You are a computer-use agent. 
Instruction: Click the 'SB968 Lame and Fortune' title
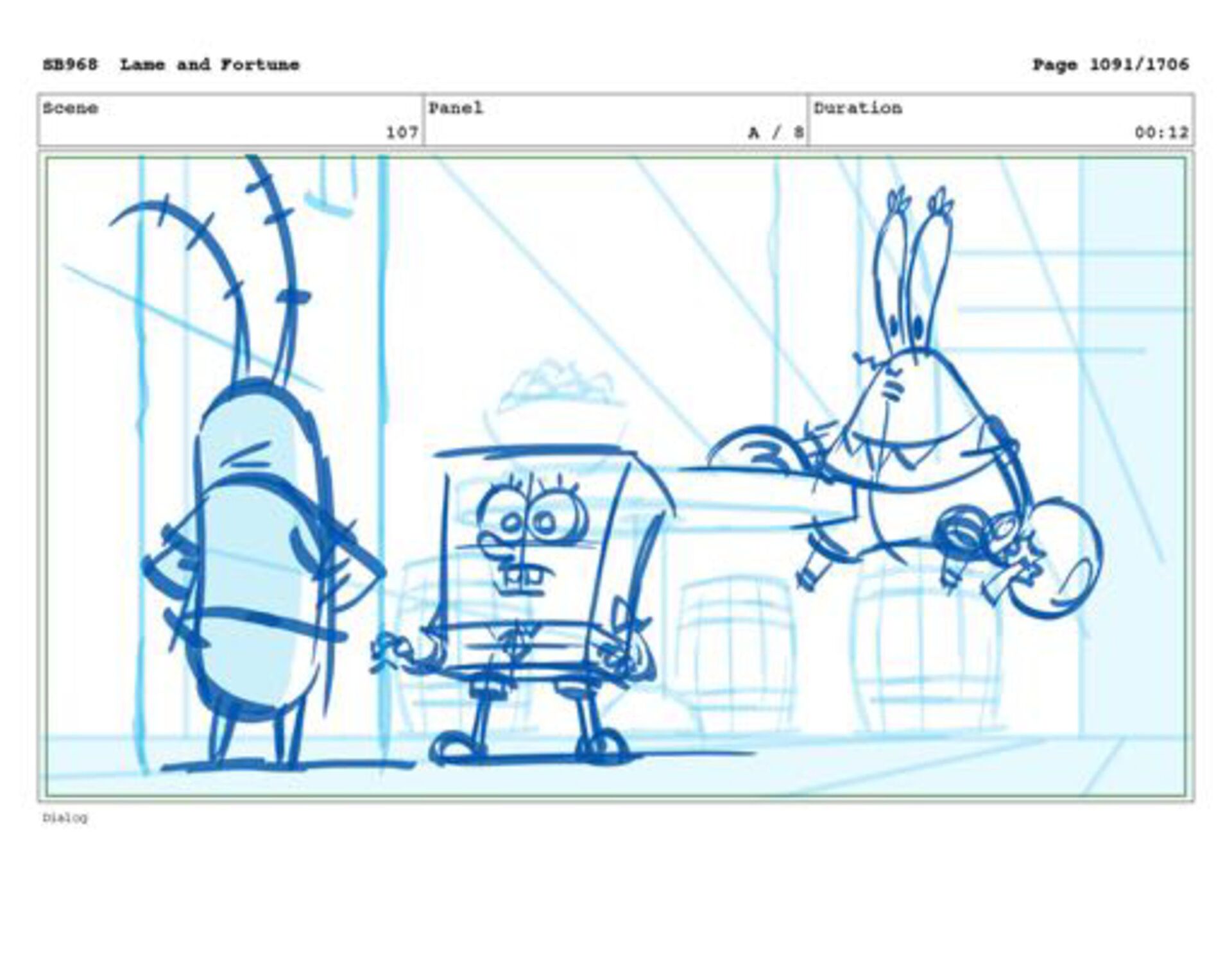coord(171,65)
